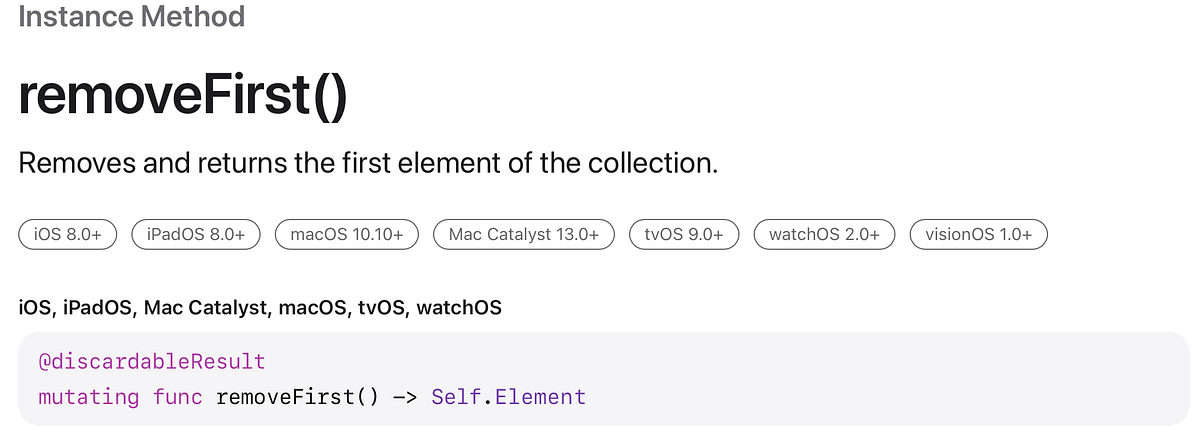The image size is (1200, 447).
Task: Click the iOS 8.0+ availability badge
Action: coord(68,235)
